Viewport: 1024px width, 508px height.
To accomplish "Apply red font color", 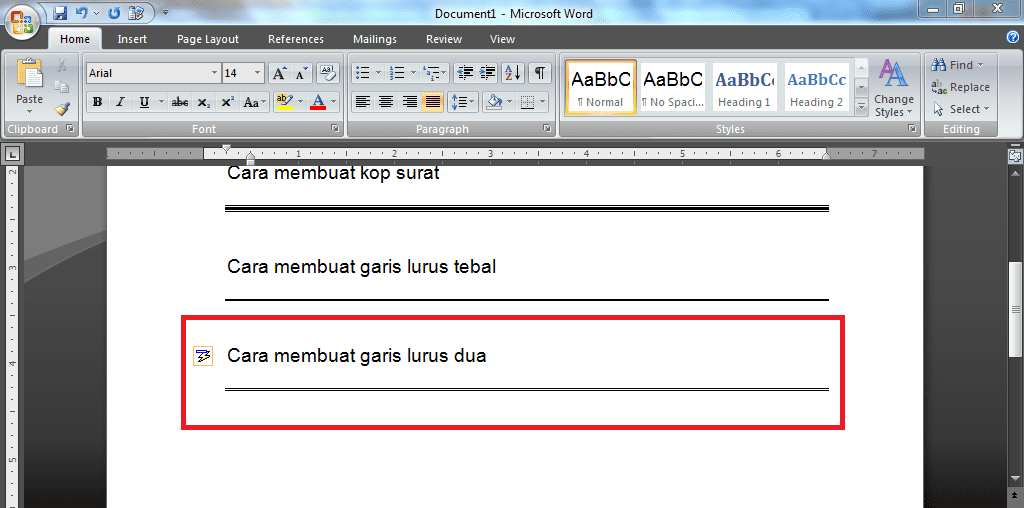I will coord(318,102).
